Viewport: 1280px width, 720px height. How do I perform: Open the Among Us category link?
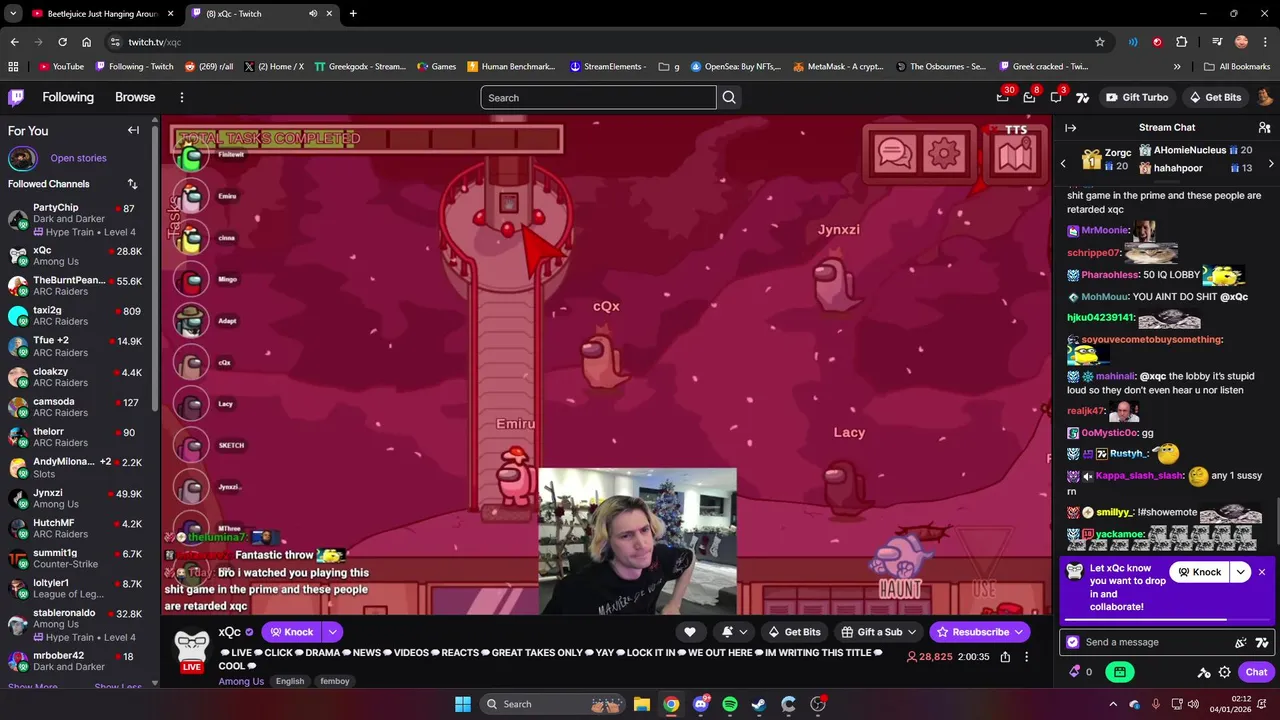[241, 681]
